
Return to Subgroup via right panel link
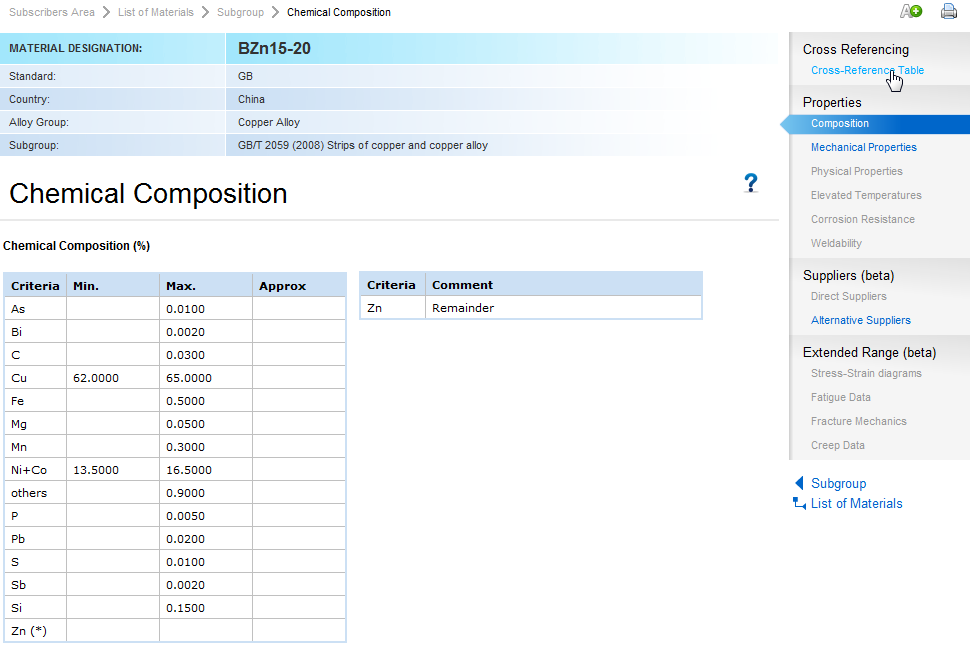pos(838,483)
